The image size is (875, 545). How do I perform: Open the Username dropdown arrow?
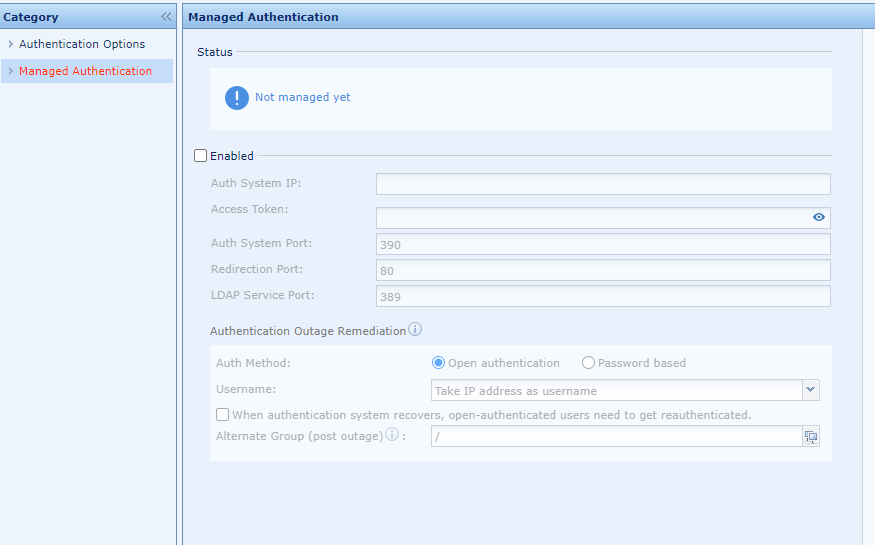pos(811,390)
